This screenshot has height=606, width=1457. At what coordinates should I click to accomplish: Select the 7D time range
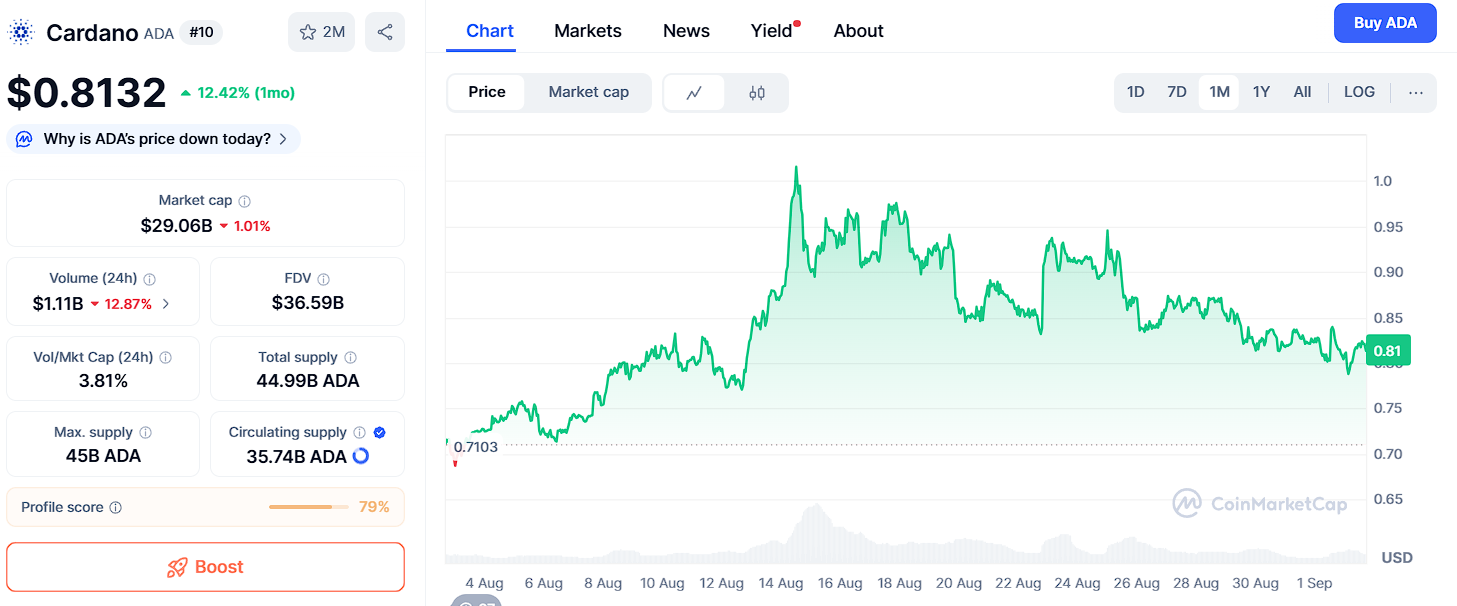(x=1177, y=92)
